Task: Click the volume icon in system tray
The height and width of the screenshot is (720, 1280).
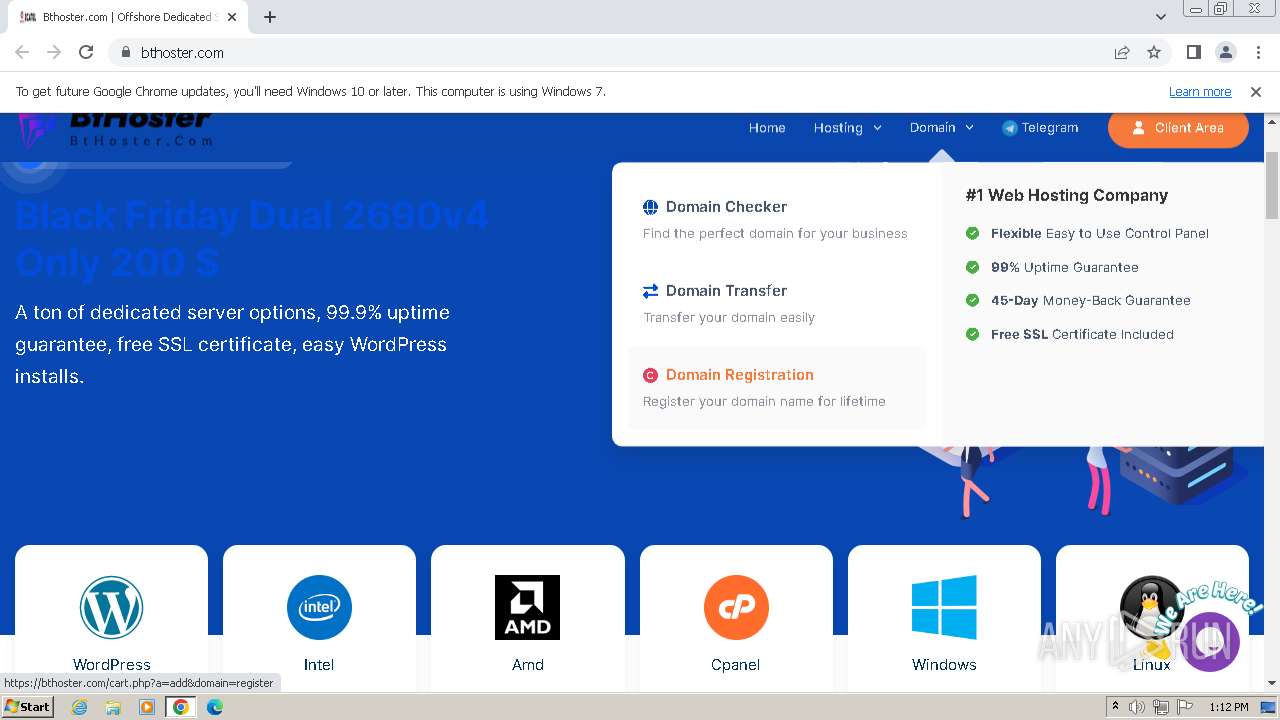Action: click(x=1137, y=707)
